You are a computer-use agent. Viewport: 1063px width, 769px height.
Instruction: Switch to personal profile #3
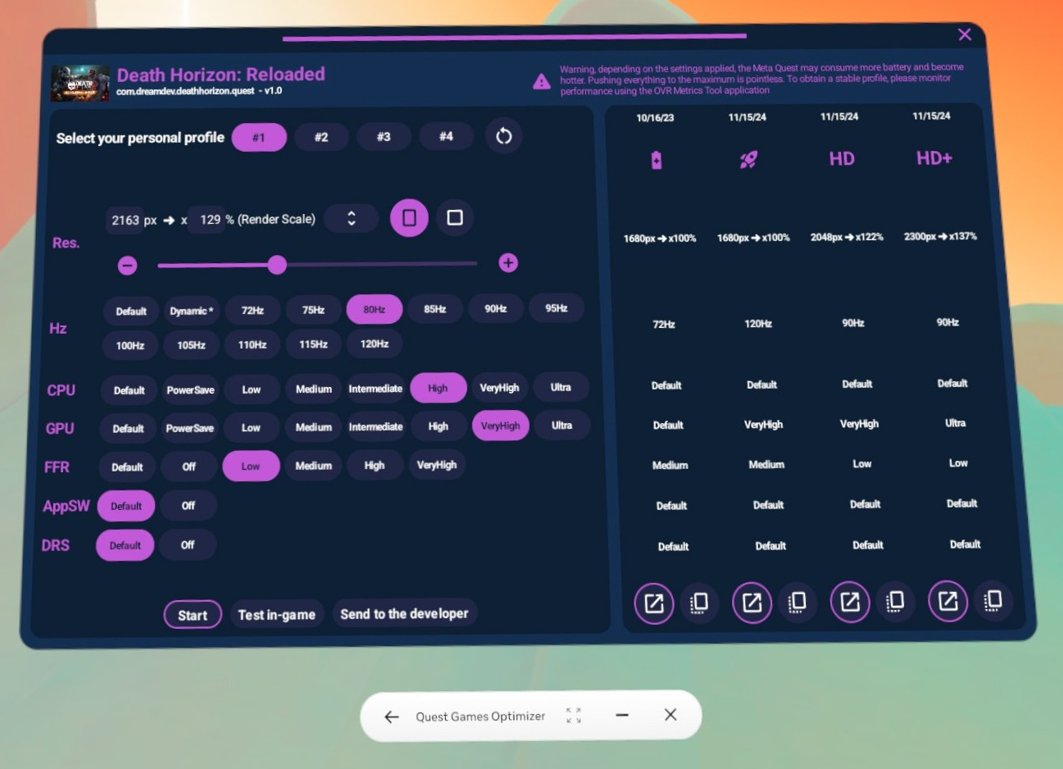(x=384, y=137)
